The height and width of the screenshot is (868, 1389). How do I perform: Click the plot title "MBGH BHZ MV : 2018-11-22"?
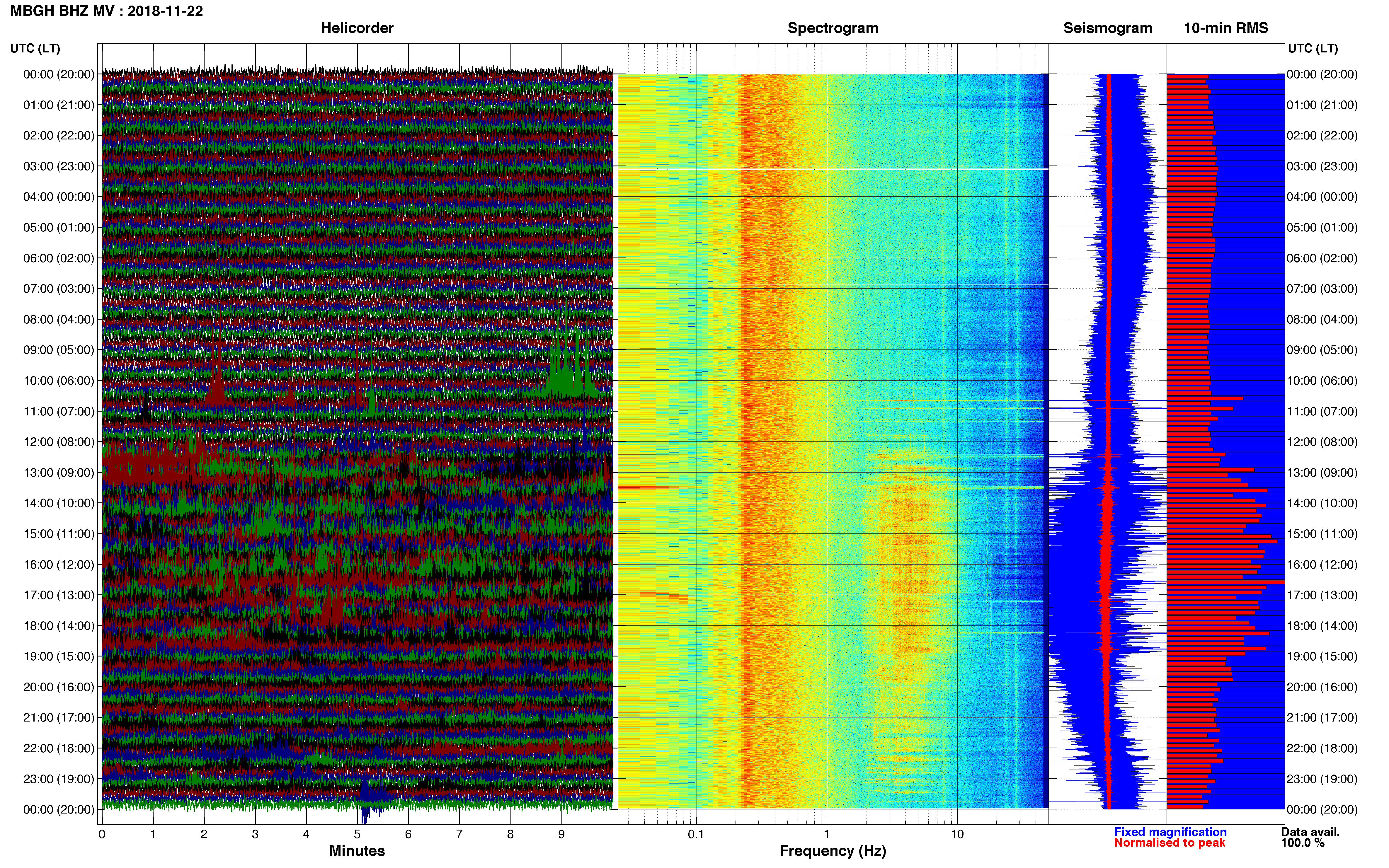tap(107, 11)
